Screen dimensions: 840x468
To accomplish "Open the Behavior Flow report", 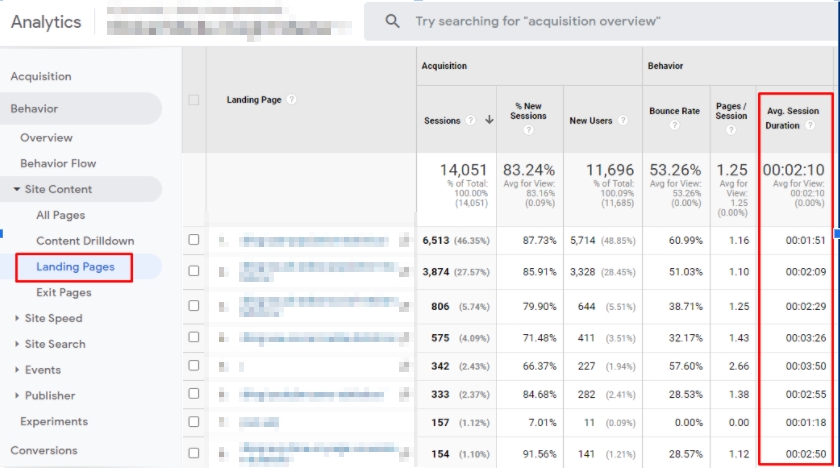I will [x=58, y=163].
